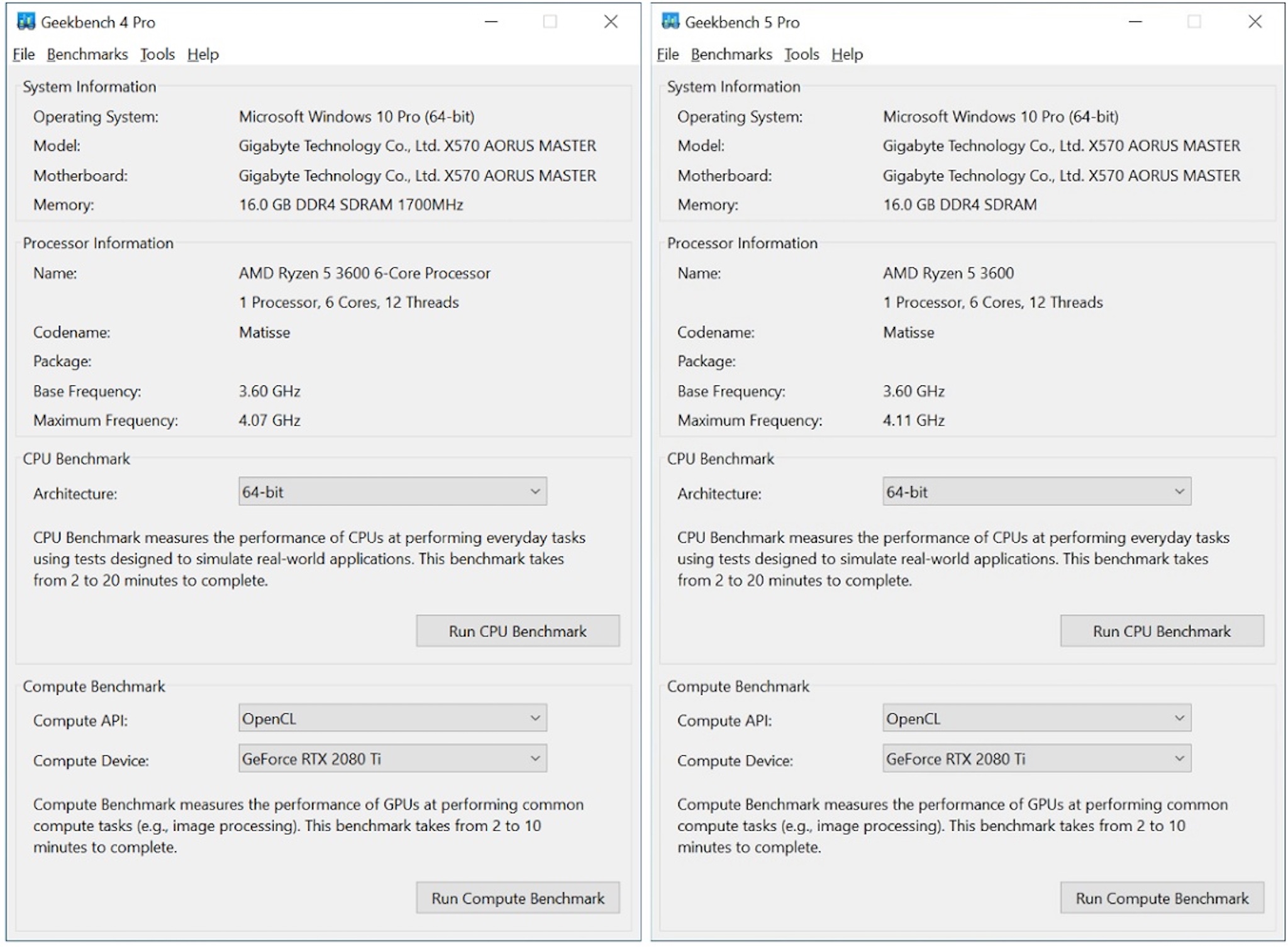The height and width of the screenshot is (947, 1288).
Task: Run Compute Benchmark in Geekbench 4 Pro
Action: 518,898
